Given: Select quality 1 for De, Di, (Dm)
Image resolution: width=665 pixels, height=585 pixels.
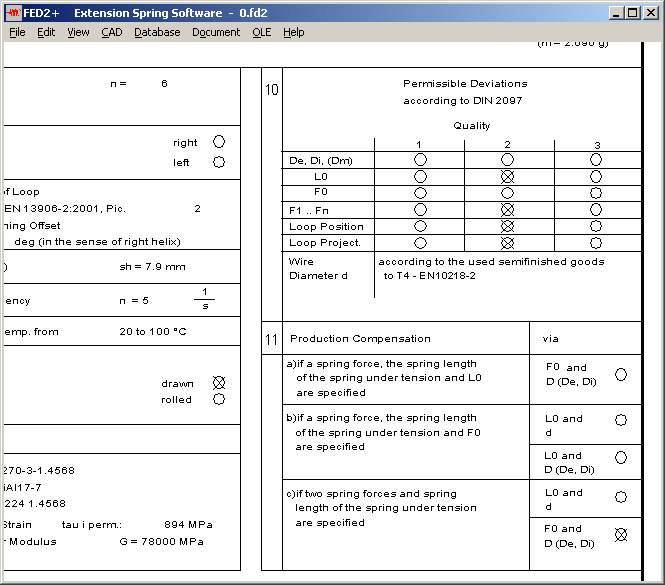Looking at the screenshot, I should (x=420, y=160).
